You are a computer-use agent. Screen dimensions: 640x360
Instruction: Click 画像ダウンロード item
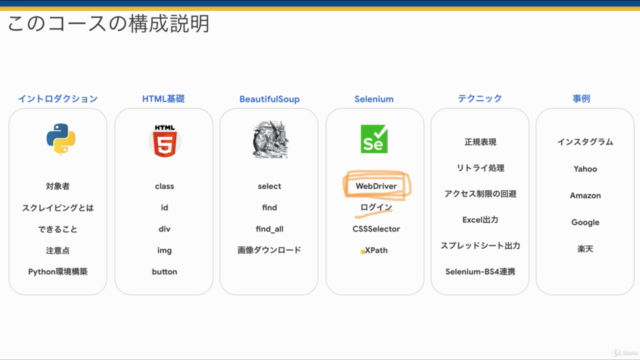pyautogui.click(x=269, y=250)
